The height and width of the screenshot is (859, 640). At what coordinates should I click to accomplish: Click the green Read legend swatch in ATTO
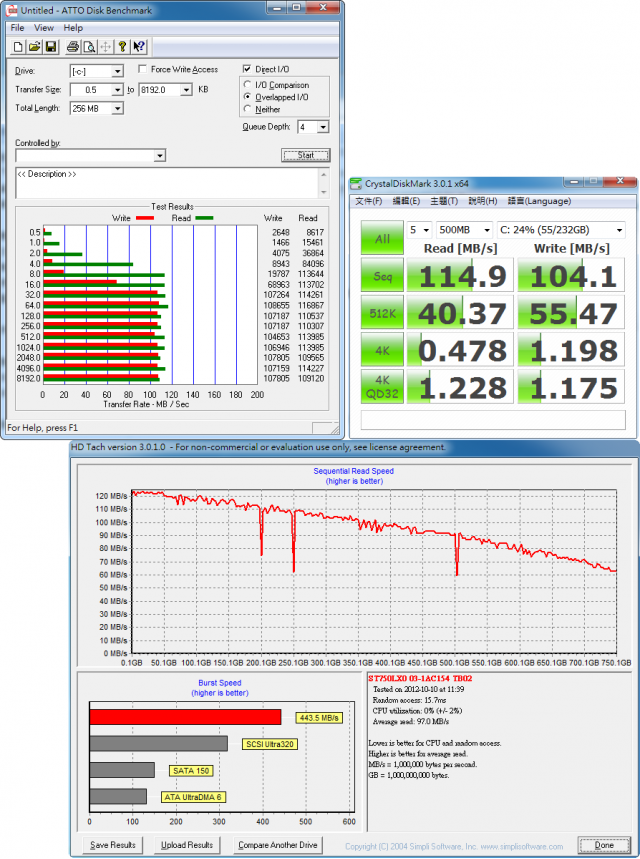(204, 218)
